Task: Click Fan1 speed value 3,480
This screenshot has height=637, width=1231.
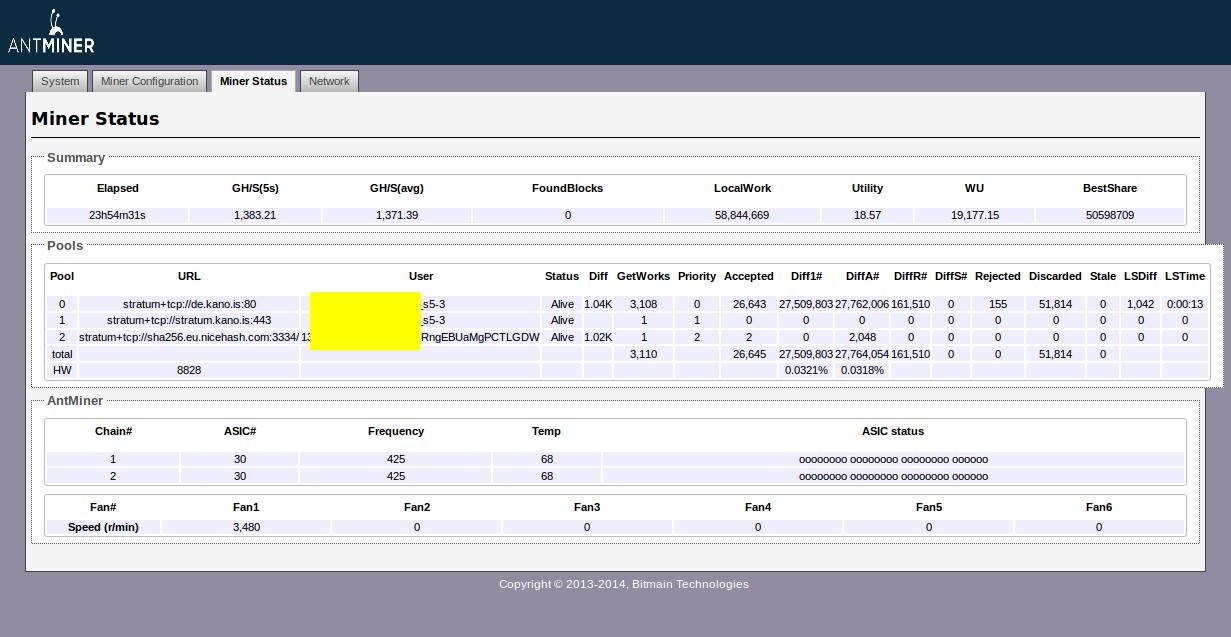Action: (246, 527)
